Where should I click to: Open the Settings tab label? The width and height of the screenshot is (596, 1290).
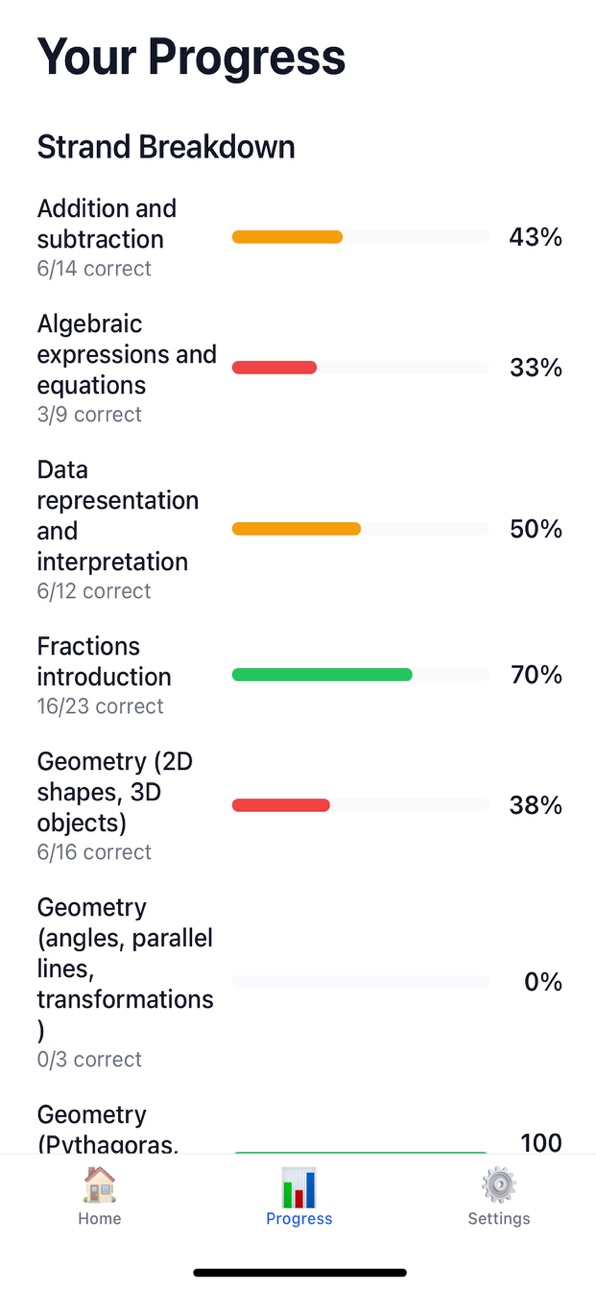coord(499,1218)
